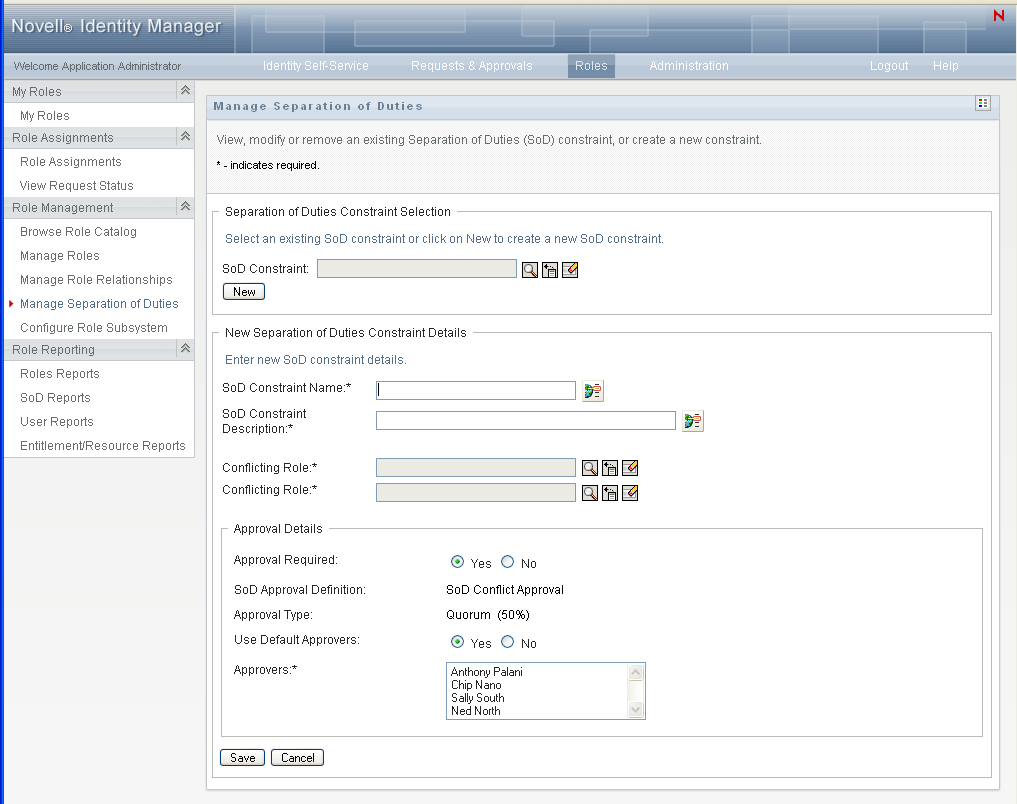Select Ned North in the Approvers list
This screenshot has height=804, width=1017.
(475, 711)
